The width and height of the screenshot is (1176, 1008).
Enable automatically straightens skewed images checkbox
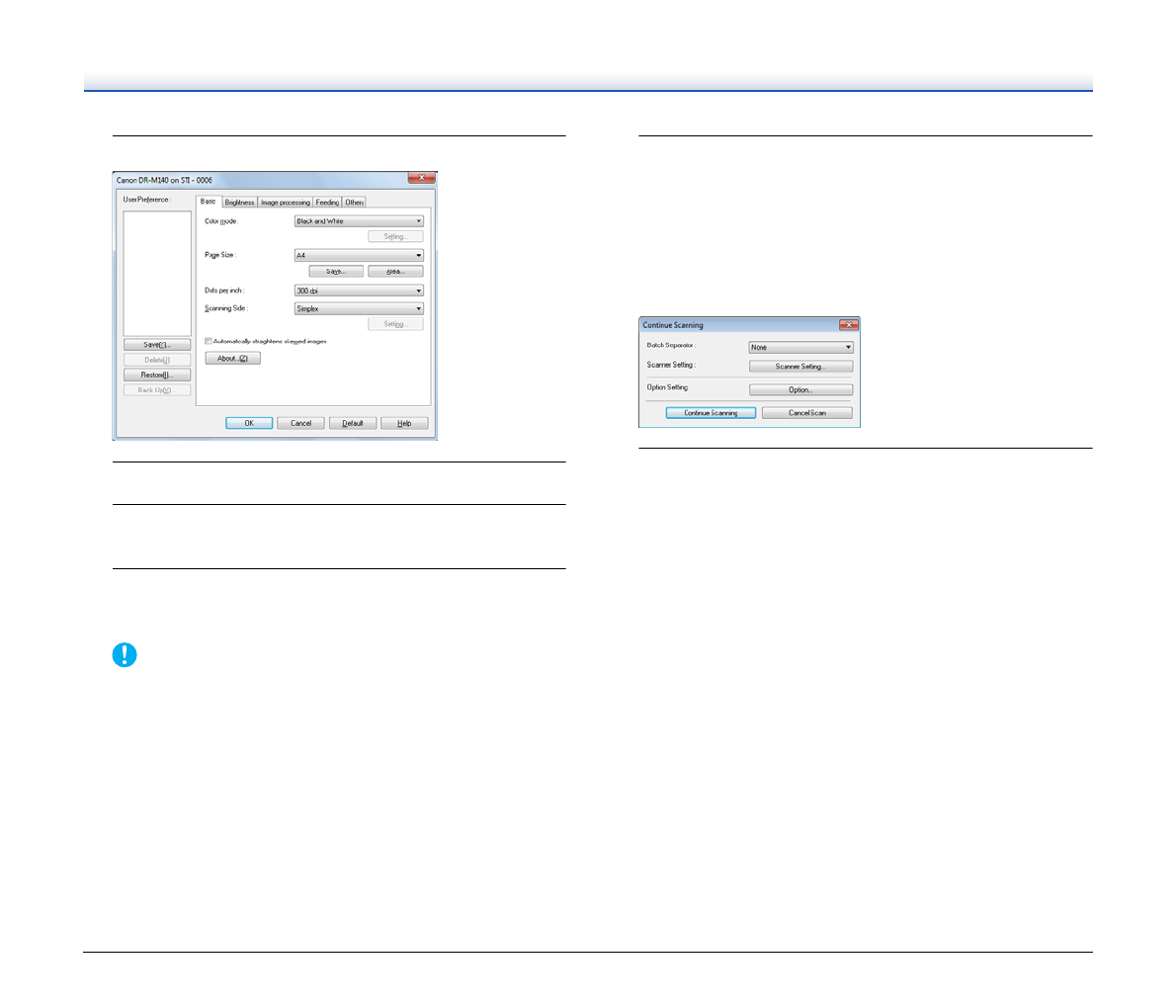tap(209, 341)
